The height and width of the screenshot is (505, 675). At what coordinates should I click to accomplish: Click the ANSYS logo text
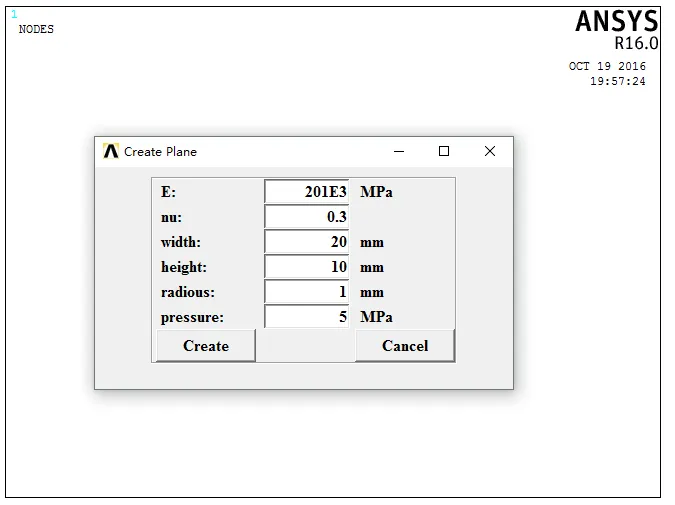coord(617,22)
